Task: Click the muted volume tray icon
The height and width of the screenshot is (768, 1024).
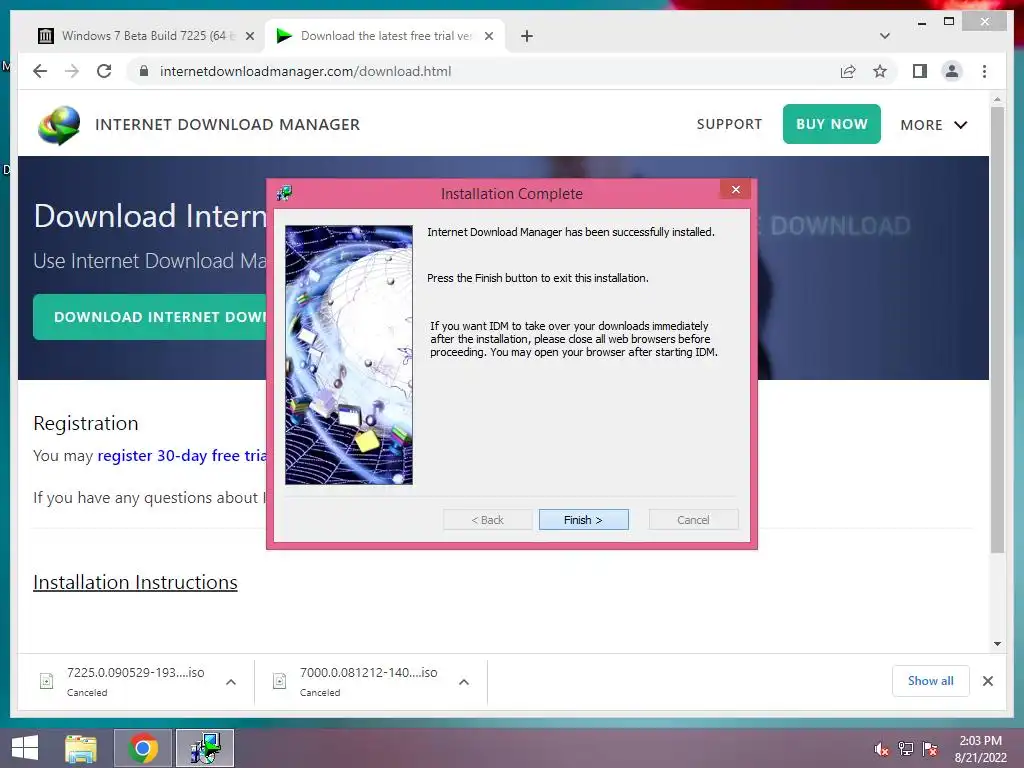Action: (881, 749)
